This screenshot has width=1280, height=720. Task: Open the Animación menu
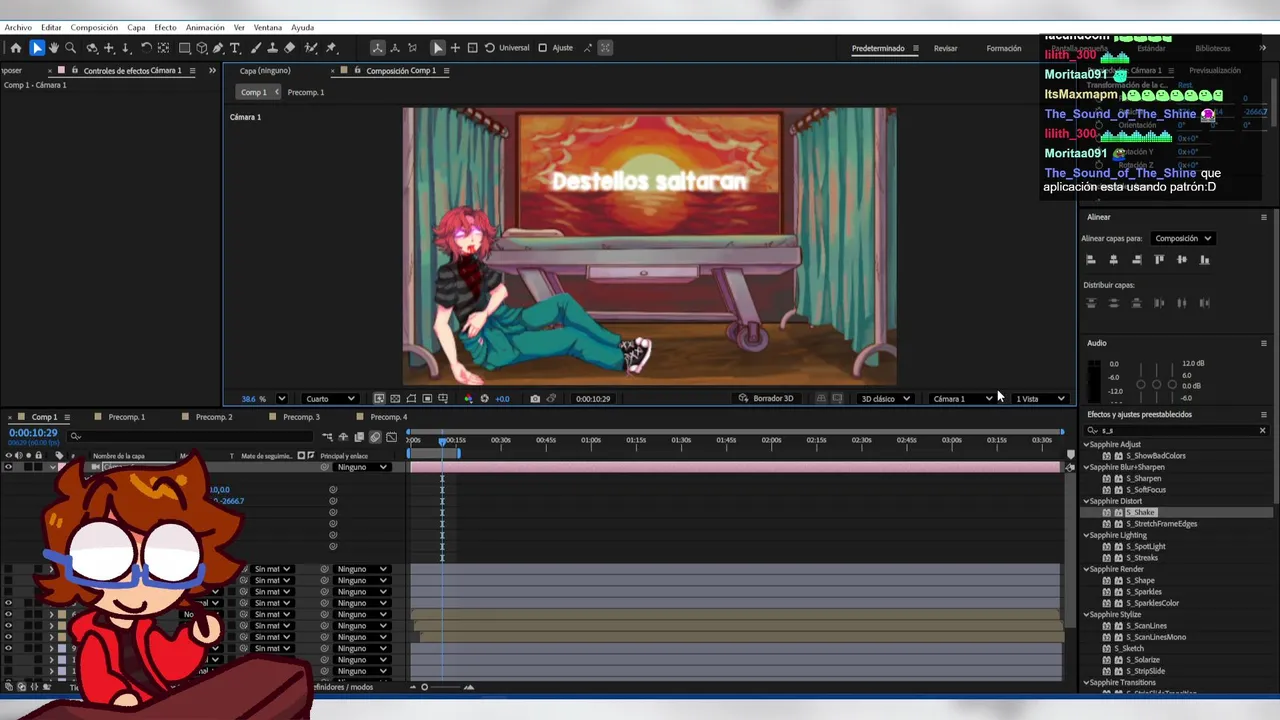(205, 28)
